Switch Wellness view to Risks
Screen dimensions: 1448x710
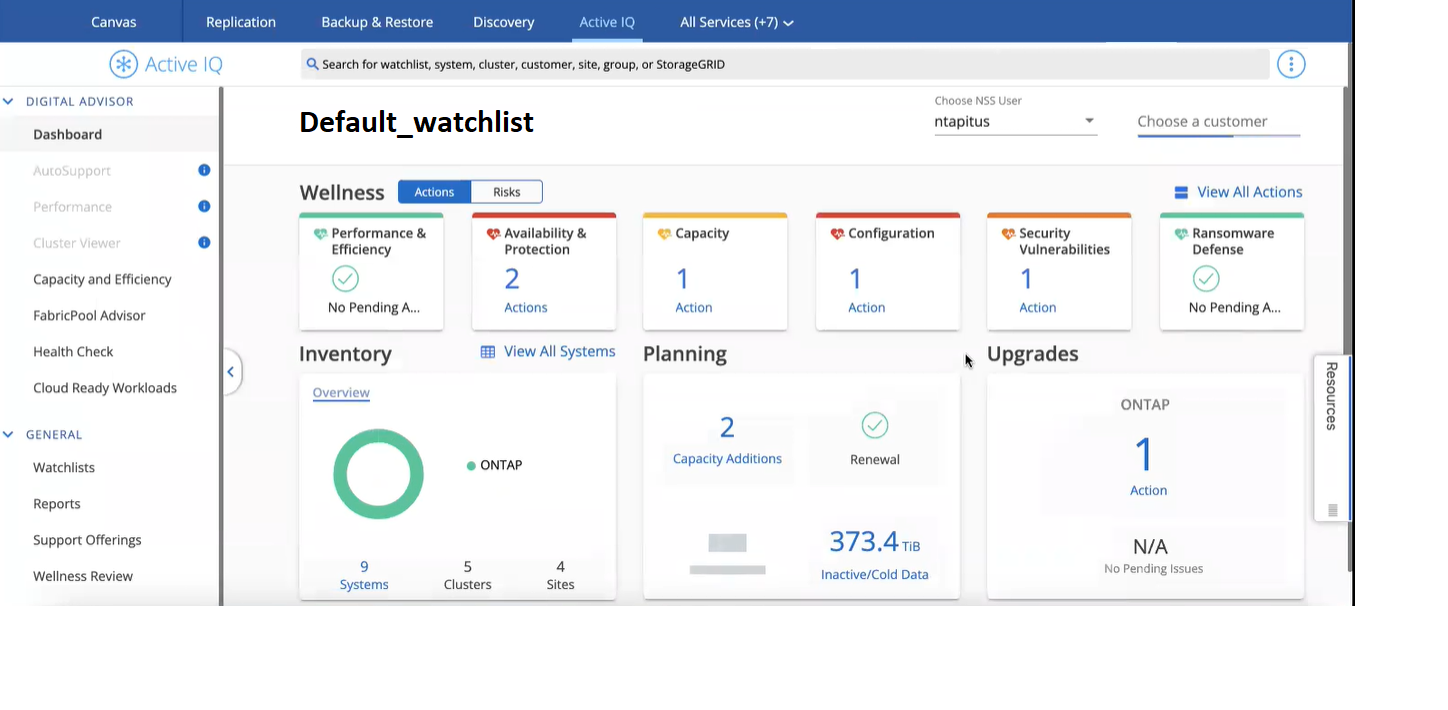click(x=506, y=191)
